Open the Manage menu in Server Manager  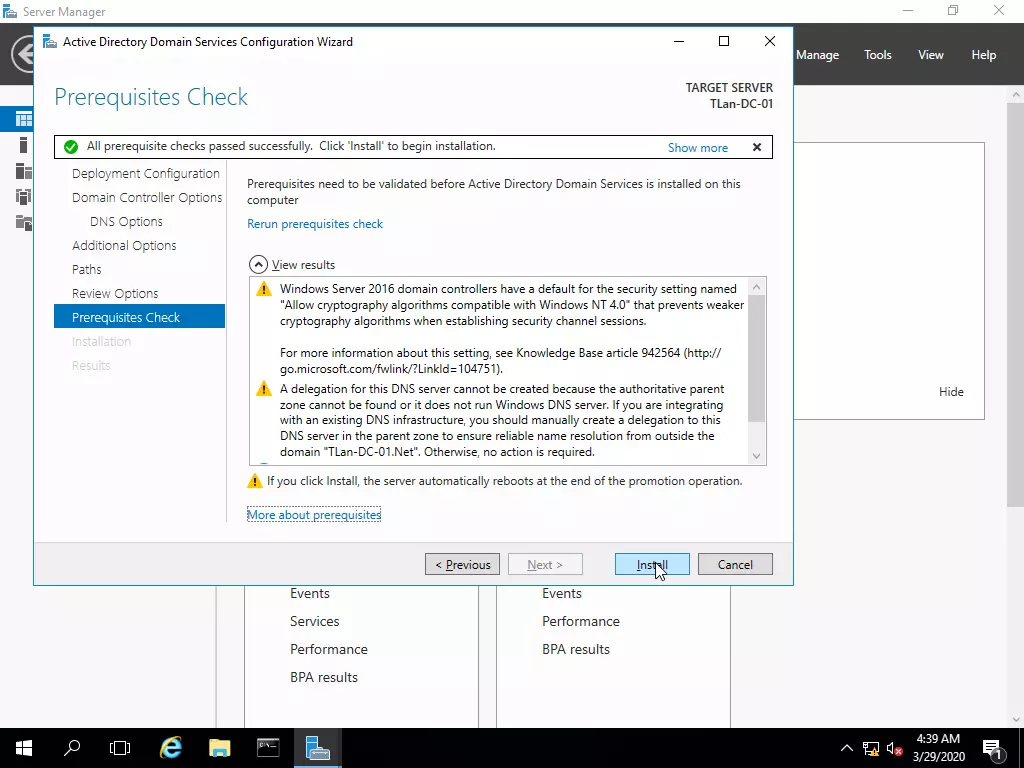tap(817, 55)
